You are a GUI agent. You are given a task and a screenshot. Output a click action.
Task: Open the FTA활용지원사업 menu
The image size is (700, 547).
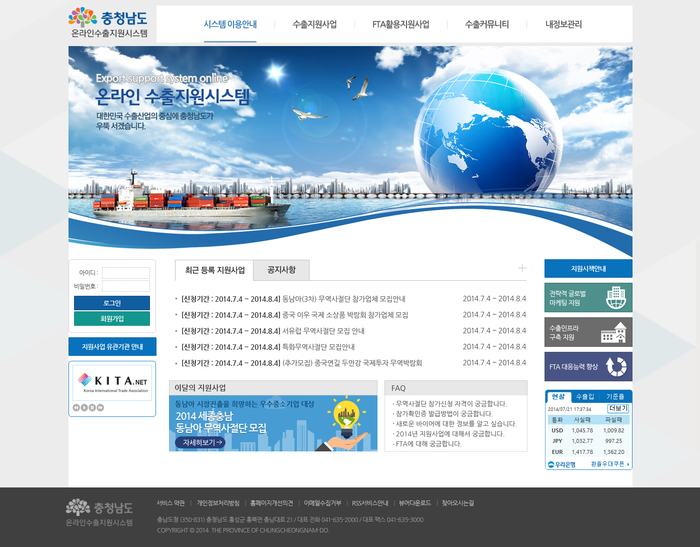coord(400,24)
